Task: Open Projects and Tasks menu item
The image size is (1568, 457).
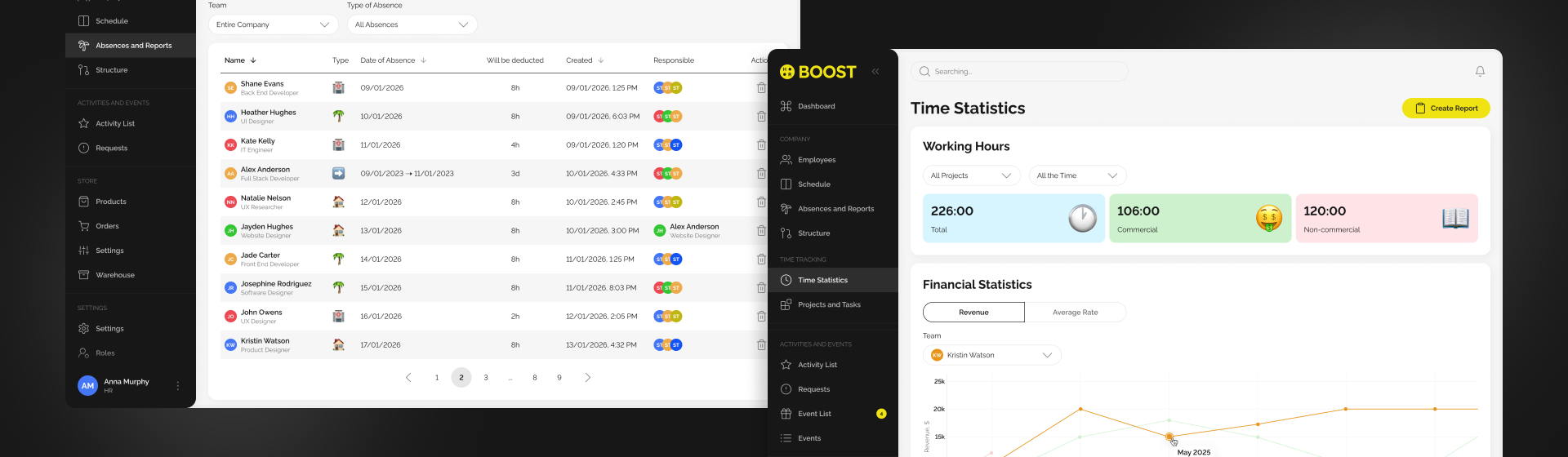Action: [x=829, y=304]
